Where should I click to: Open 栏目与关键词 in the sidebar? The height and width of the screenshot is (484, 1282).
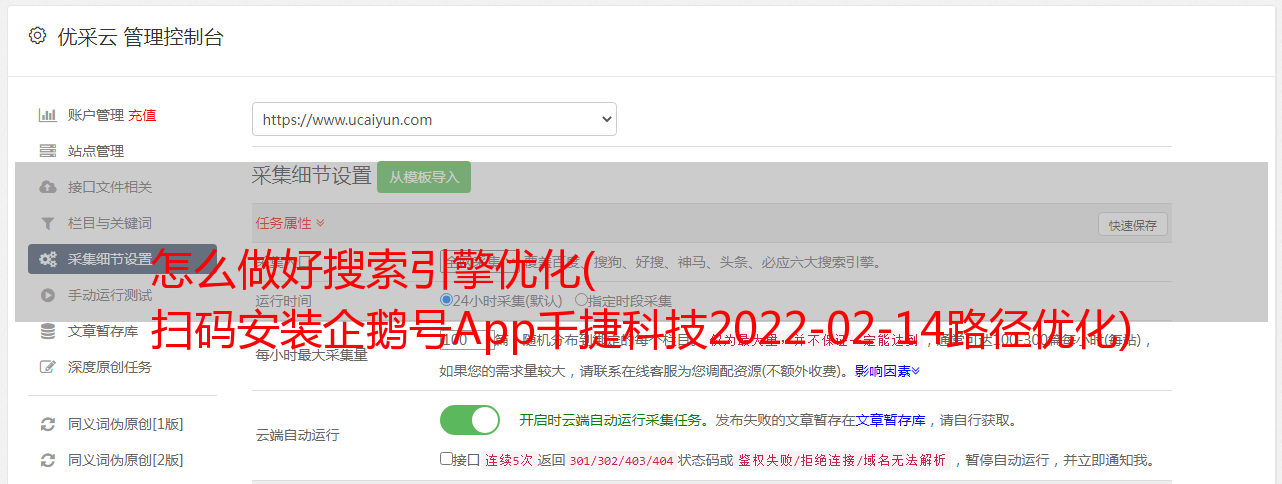coord(110,223)
